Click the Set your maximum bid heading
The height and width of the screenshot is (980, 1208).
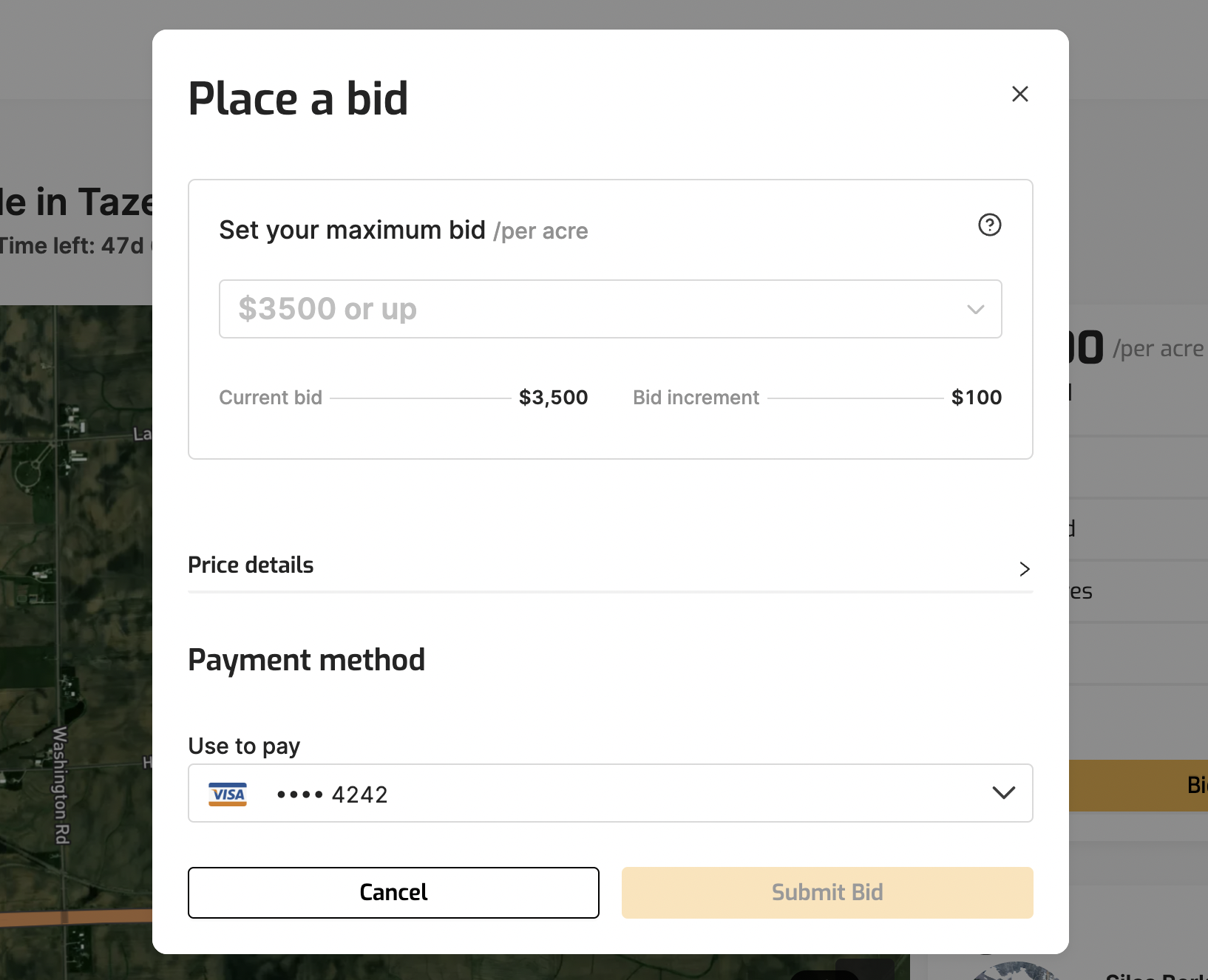(352, 231)
